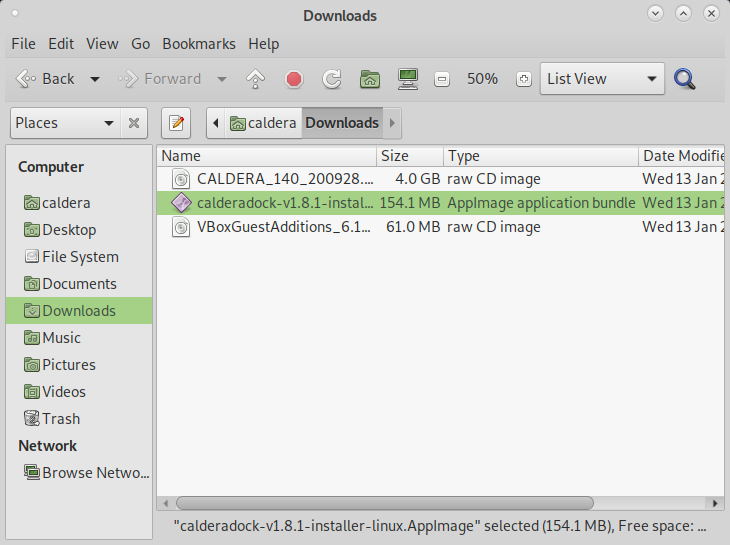Image resolution: width=730 pixels, height=545 pixels.
Task: Open Downloads in the sidebar
Action: [x=79, y=310]
